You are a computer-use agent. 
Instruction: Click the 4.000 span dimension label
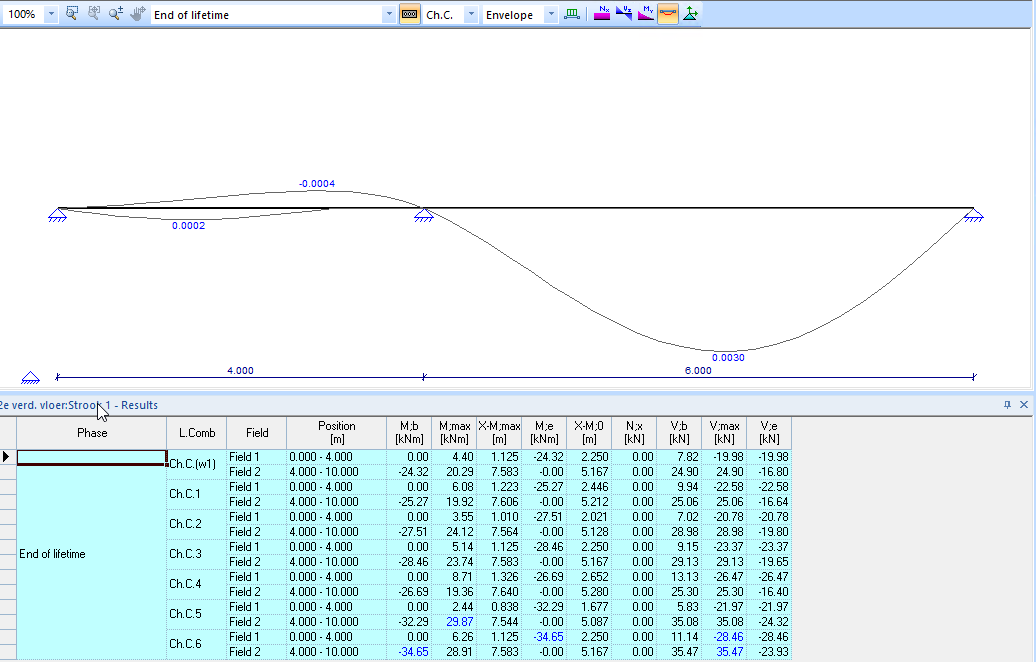[240, 371]
